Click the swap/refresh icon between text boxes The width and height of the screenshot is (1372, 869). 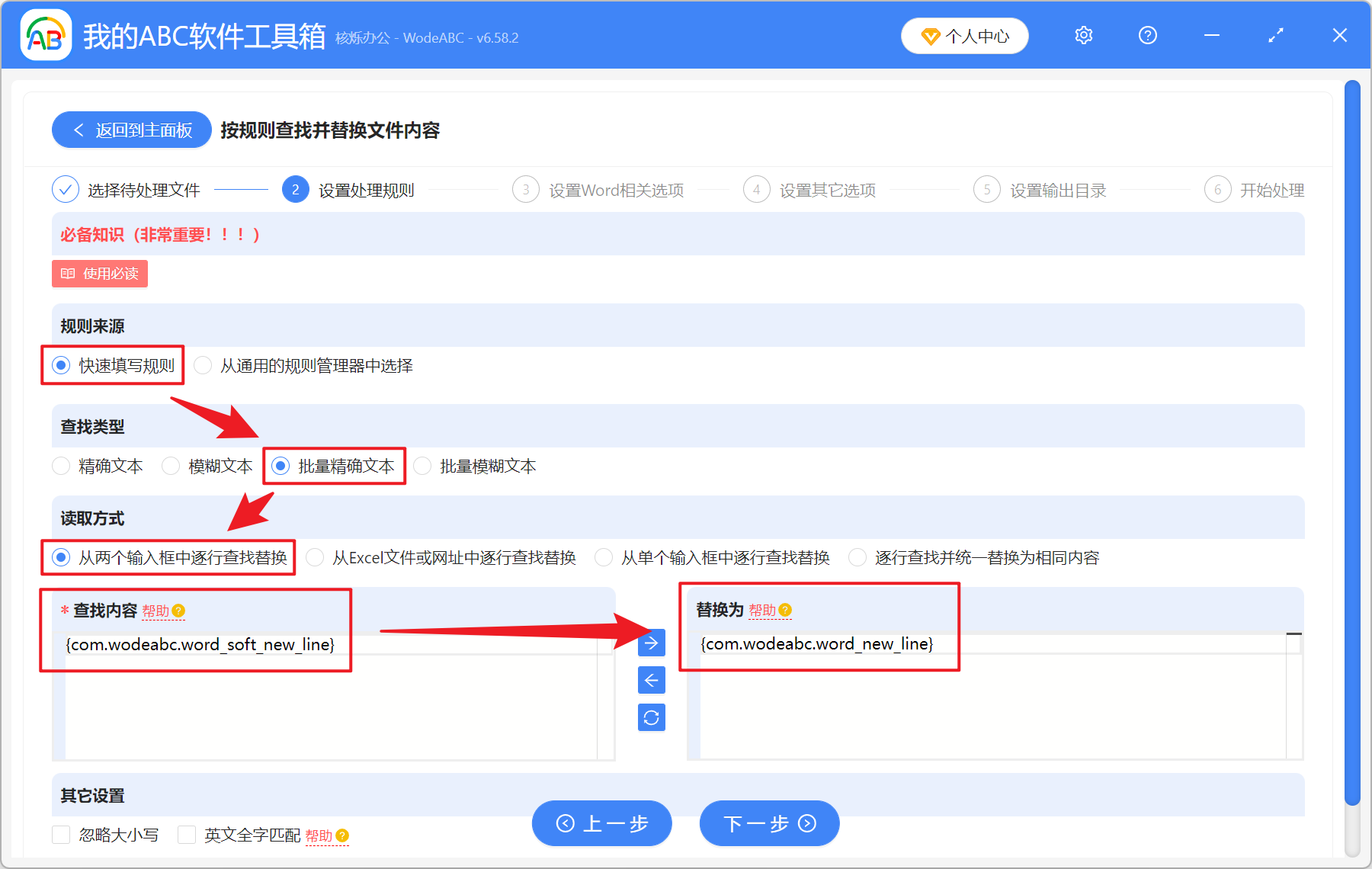tap(651, 717)
